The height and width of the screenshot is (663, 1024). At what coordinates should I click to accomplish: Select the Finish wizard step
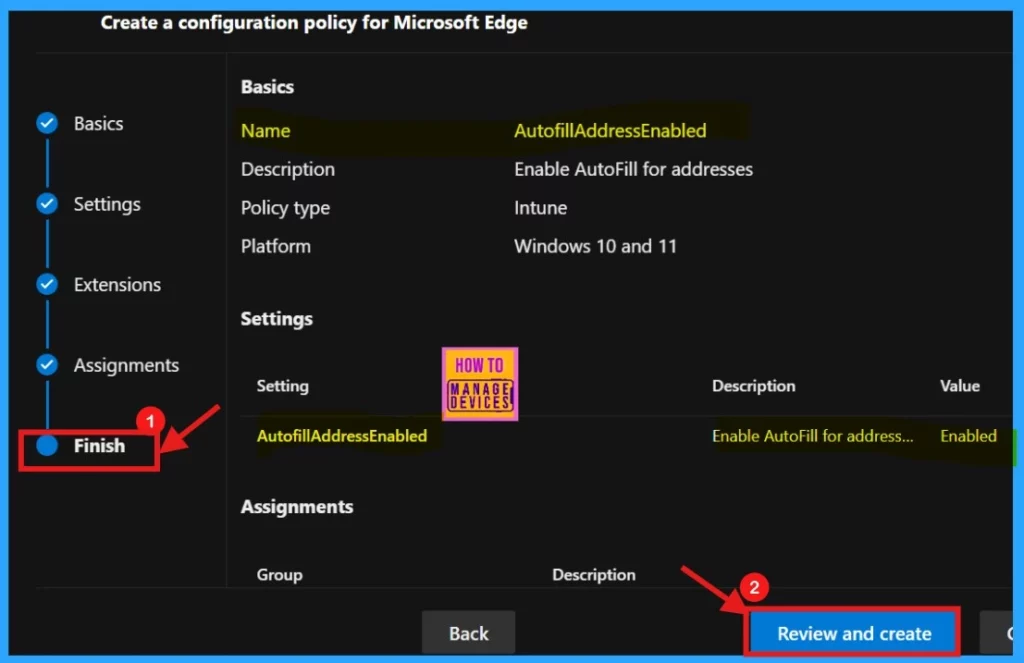(x=99, y=445)
